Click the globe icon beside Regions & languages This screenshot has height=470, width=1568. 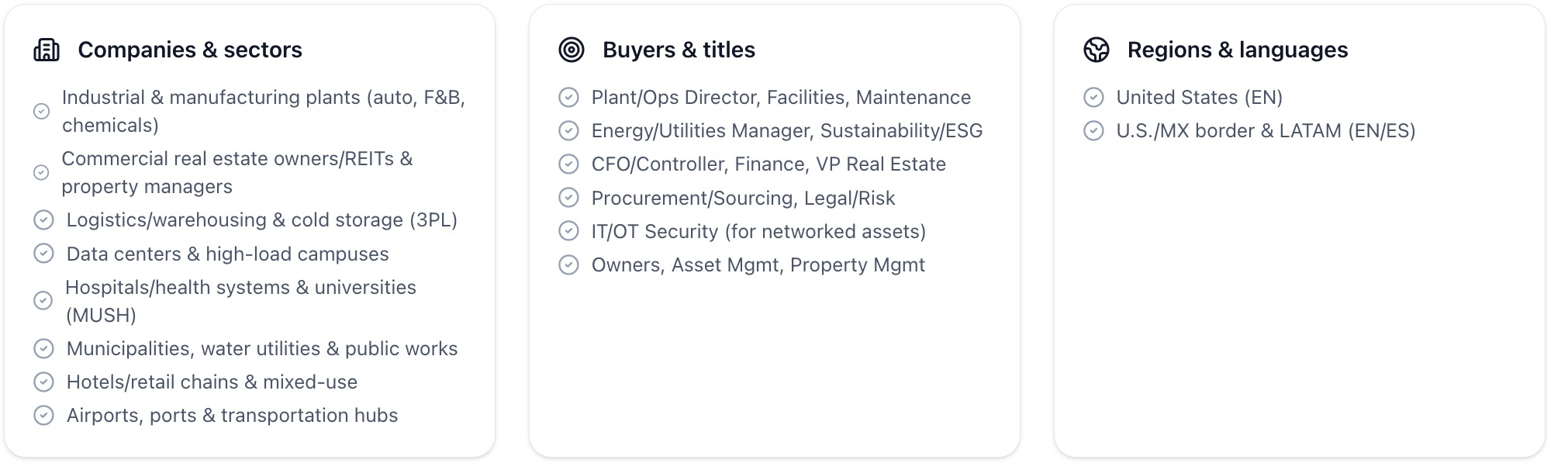(1096, 50)
